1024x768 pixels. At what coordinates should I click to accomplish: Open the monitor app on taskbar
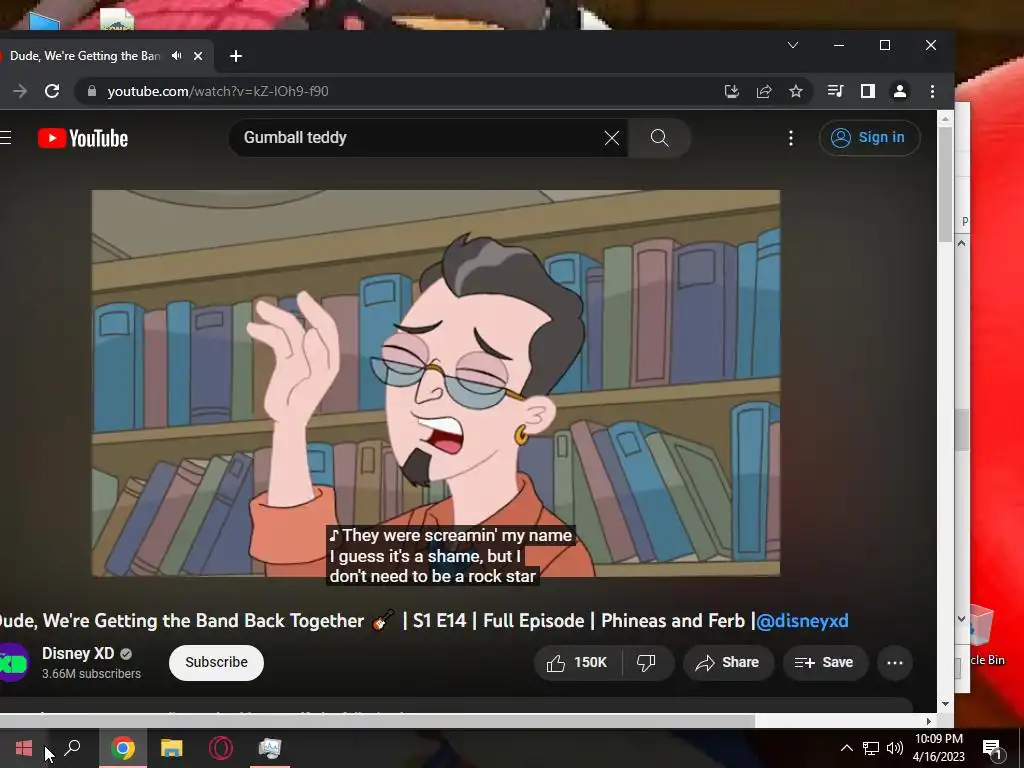270,748
